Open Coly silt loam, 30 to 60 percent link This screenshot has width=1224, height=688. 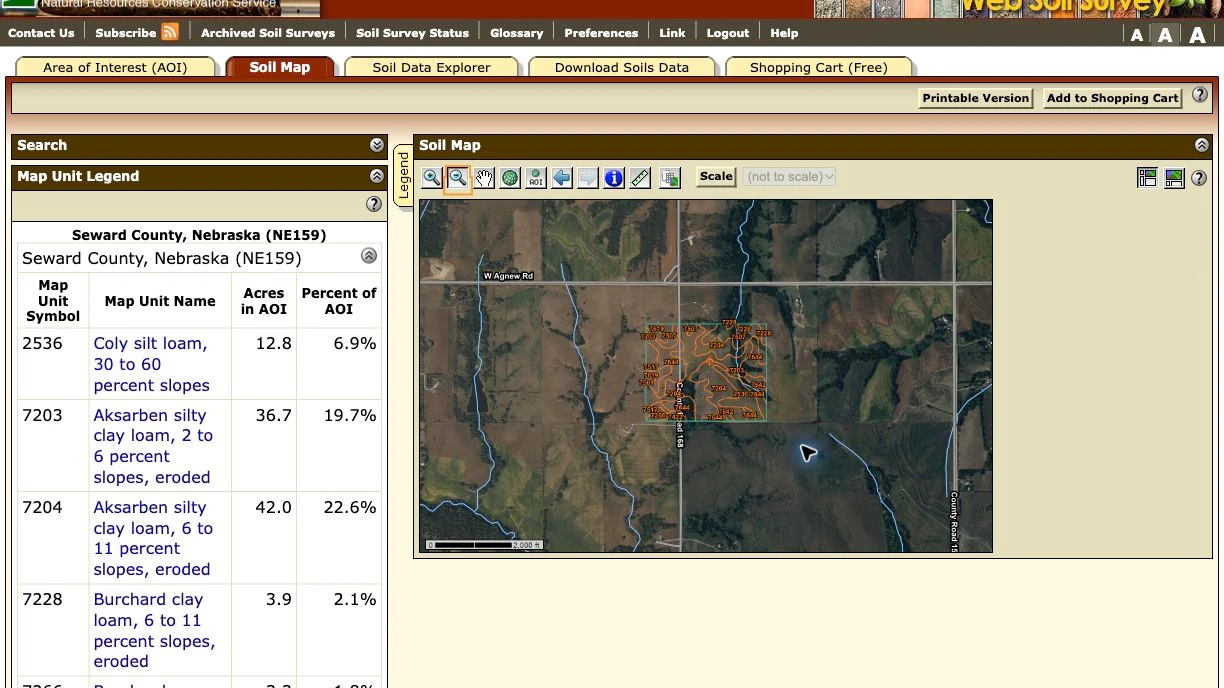pos(151,364)
